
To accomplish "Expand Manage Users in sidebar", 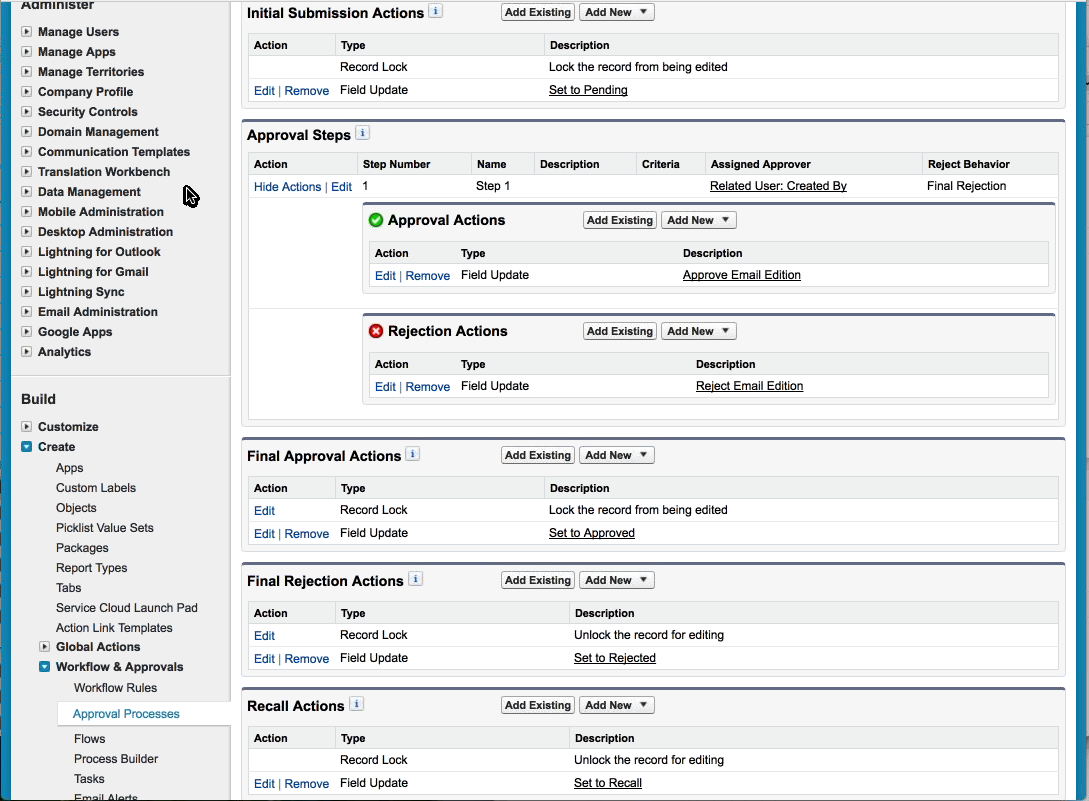I will pyautogui.click(x=27, y=32).
